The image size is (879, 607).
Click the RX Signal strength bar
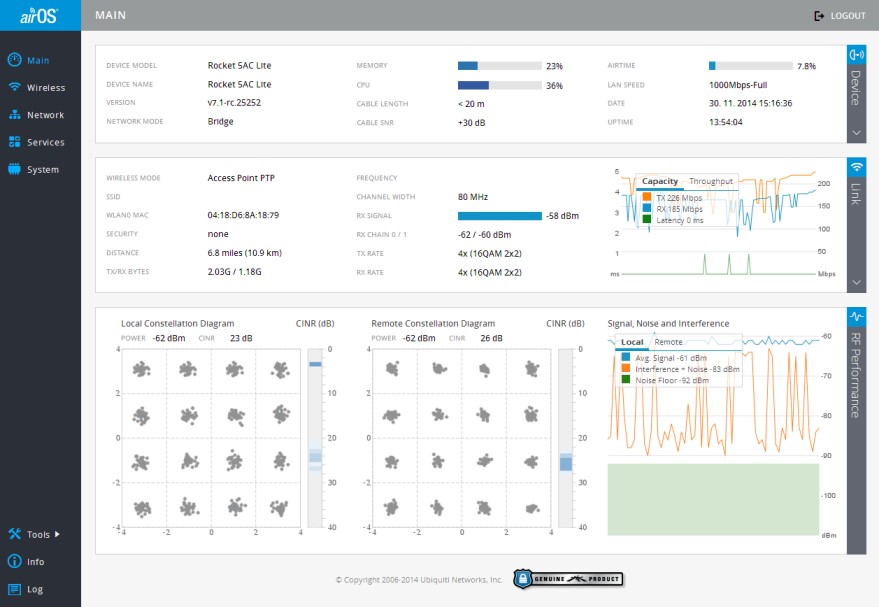pyautogui.click(x=499, y=216)
